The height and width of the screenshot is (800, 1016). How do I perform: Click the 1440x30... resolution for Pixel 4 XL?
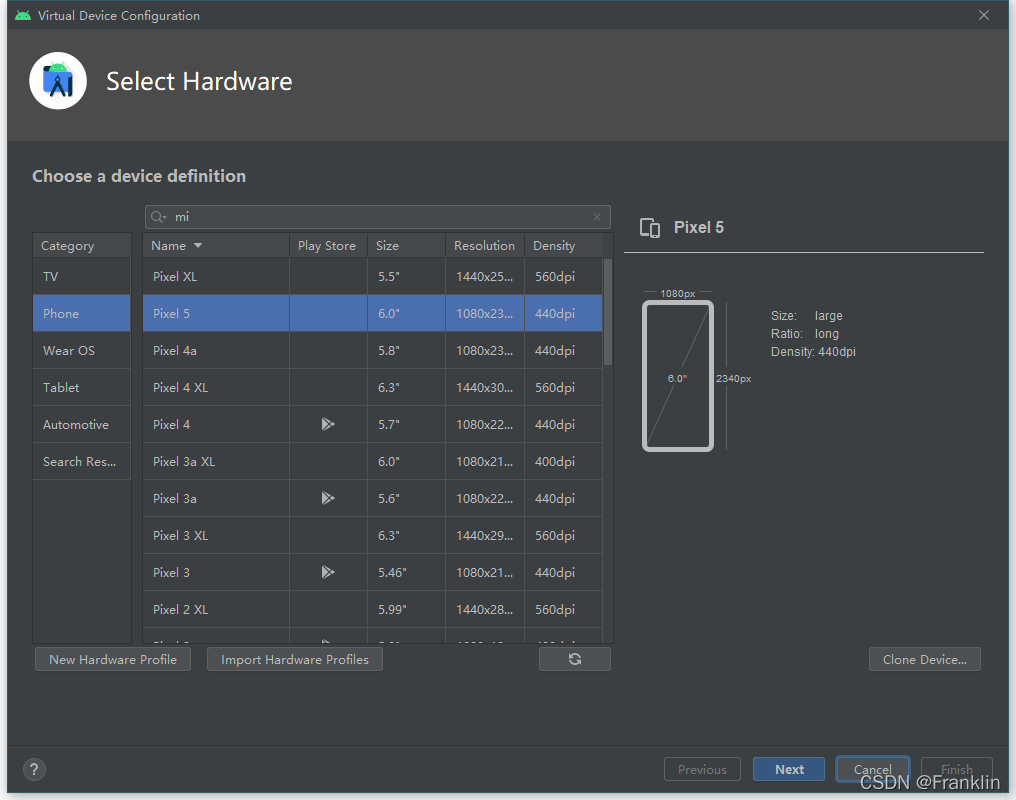point(485,387)
